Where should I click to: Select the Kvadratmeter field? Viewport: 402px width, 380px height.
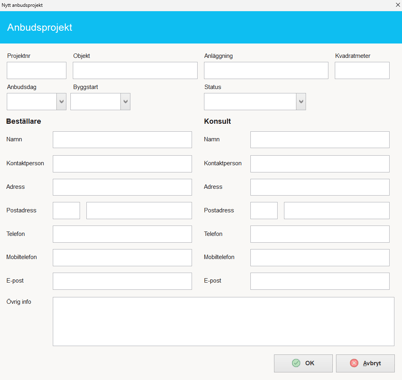point(362,70)
